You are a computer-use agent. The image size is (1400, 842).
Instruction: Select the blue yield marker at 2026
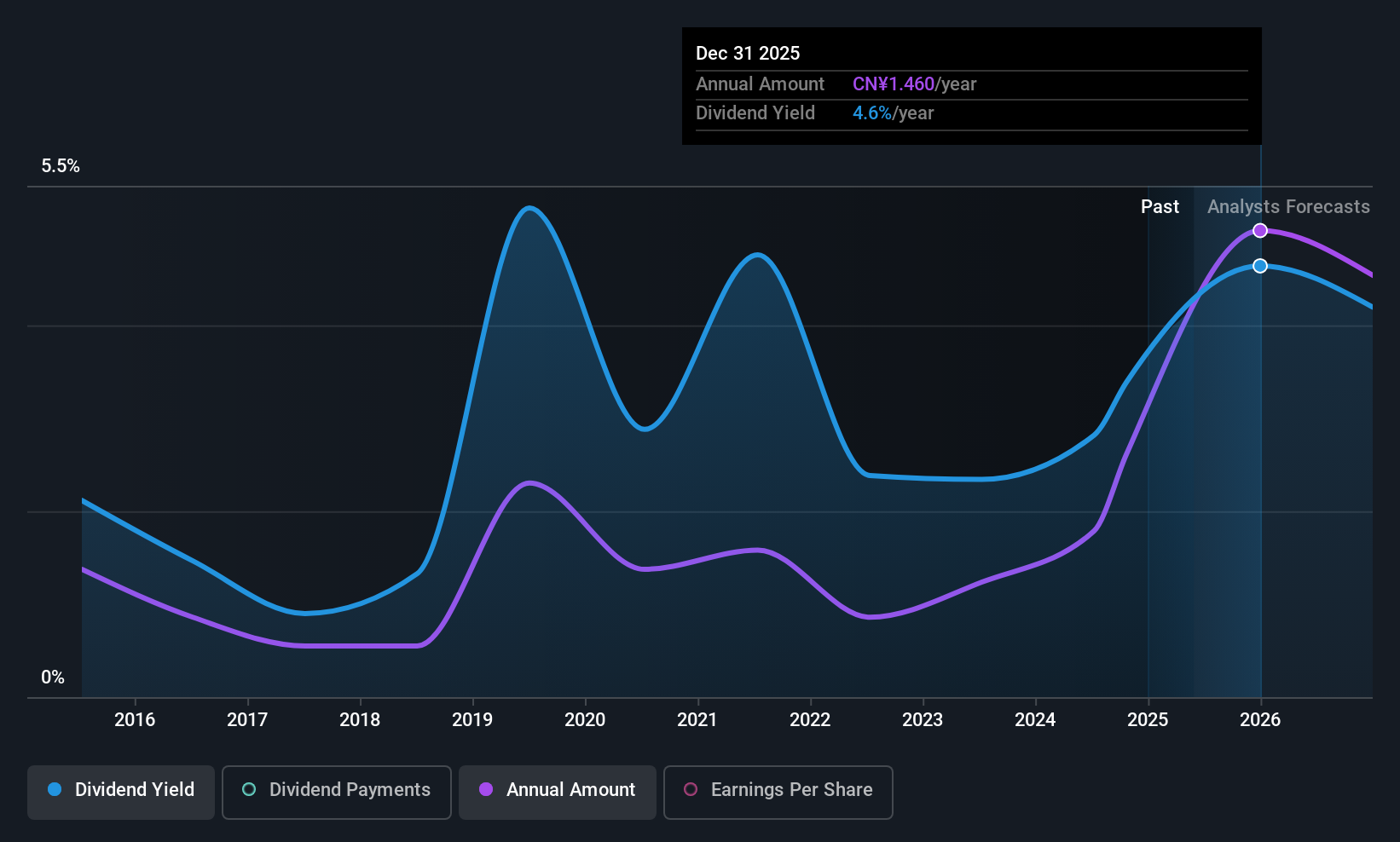(1260, 266)
